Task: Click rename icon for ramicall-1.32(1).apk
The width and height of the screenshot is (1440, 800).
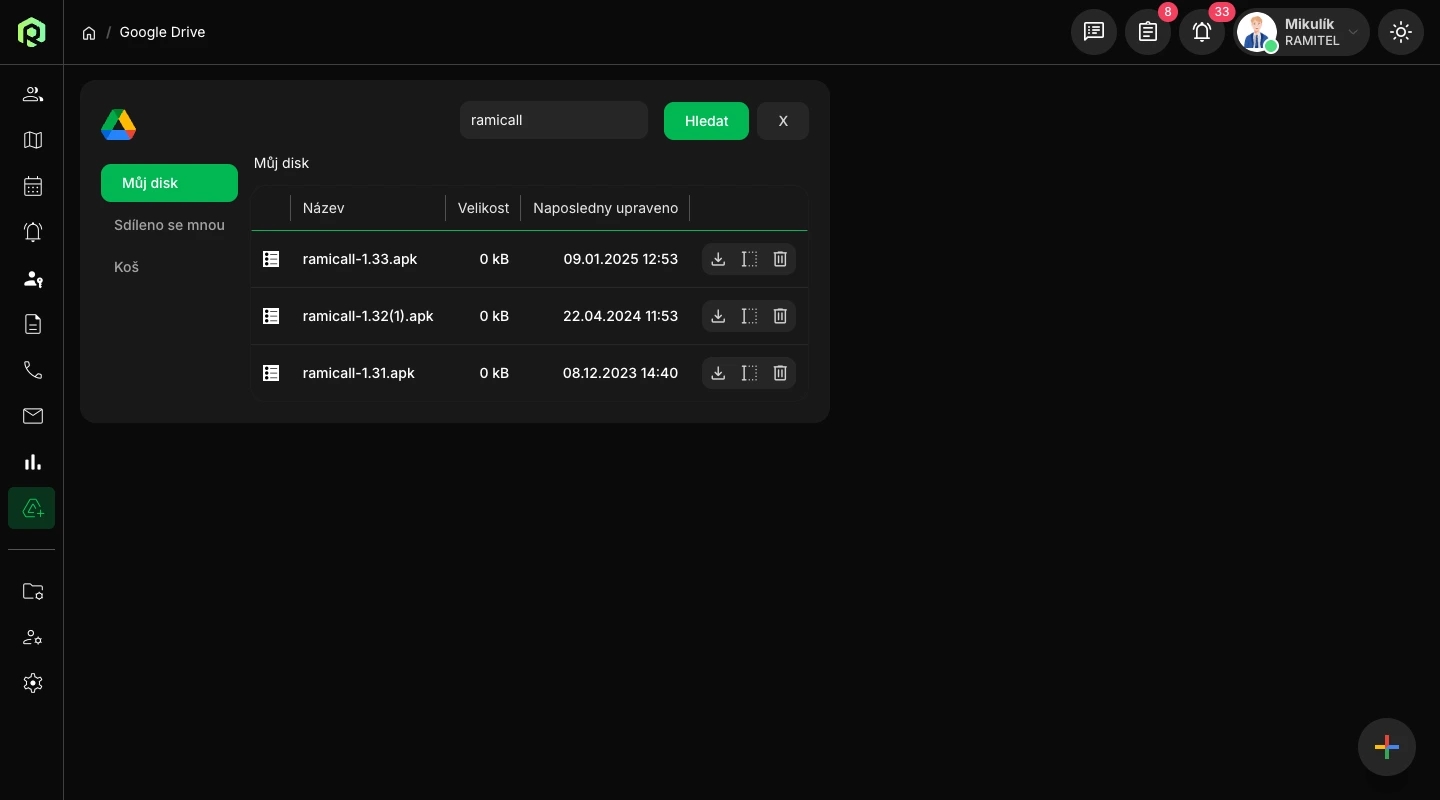Action: point(749,316)
